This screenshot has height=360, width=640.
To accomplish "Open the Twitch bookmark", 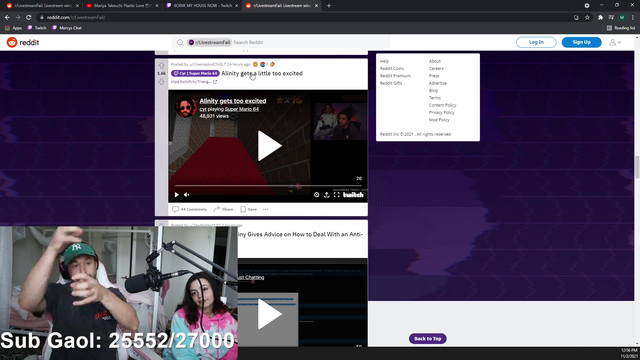I will coord(37,28).
